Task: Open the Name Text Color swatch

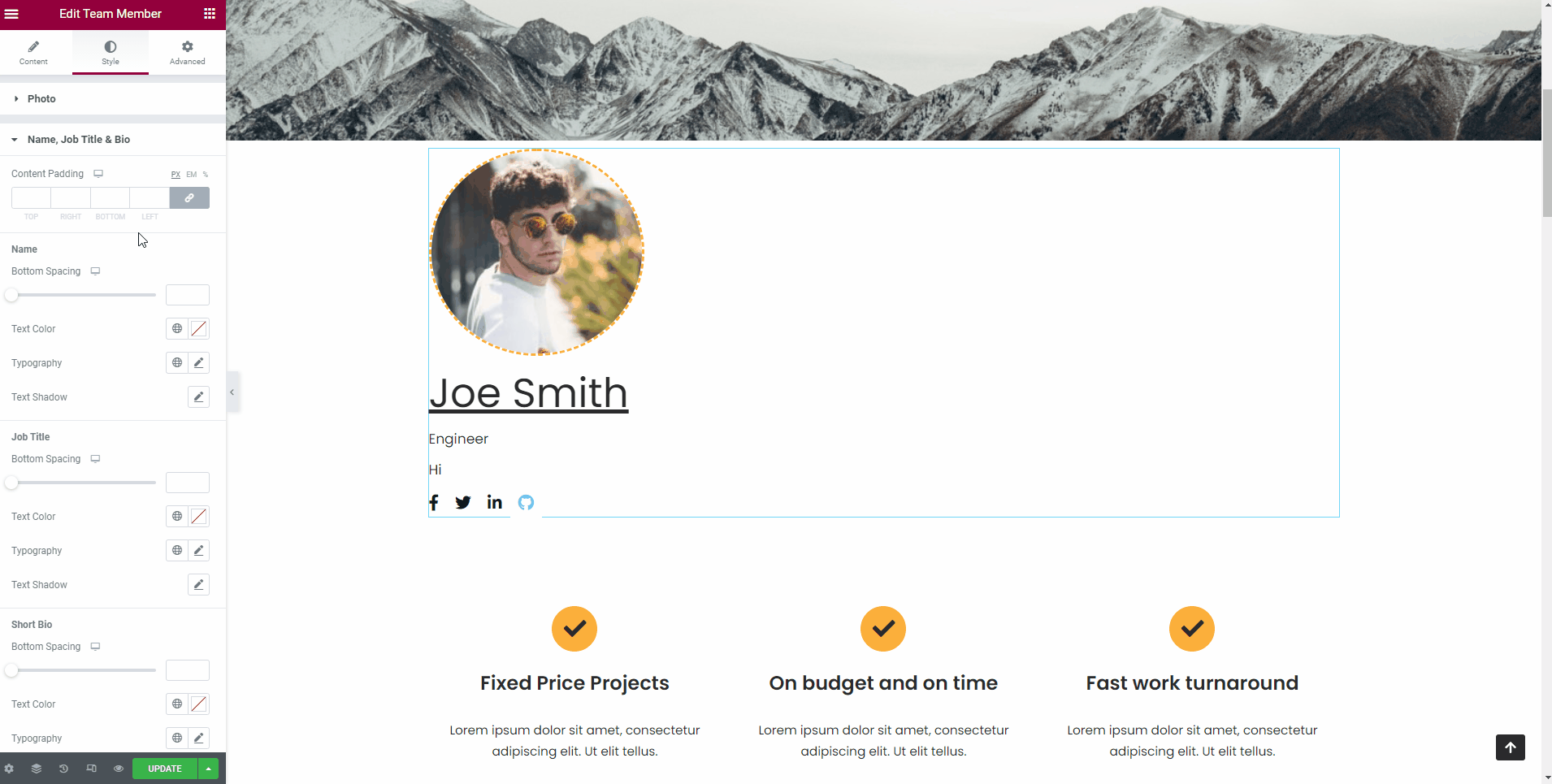Action: point(199,329)
